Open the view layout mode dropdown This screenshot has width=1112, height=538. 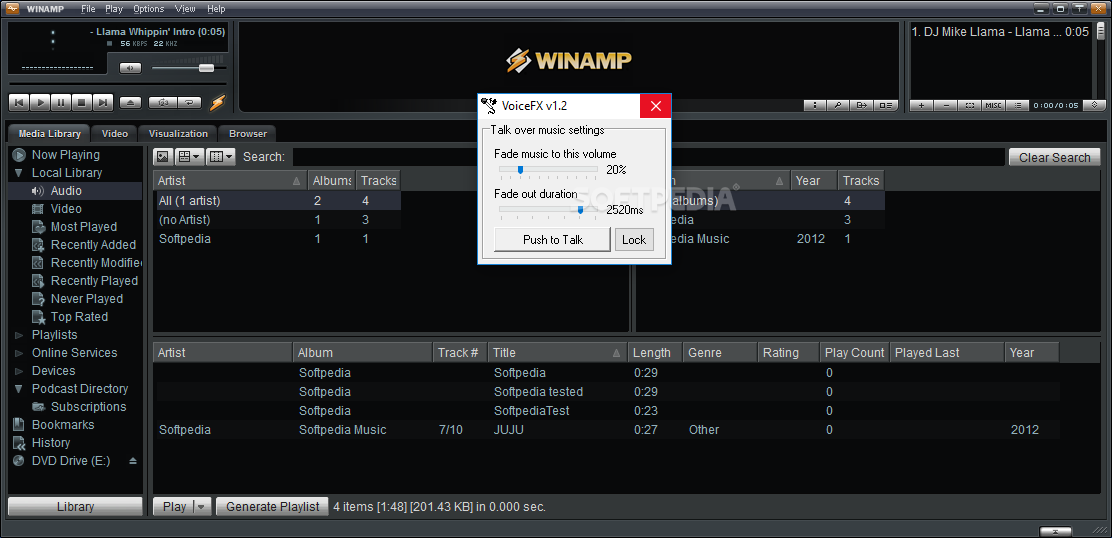tap(189, 157)
